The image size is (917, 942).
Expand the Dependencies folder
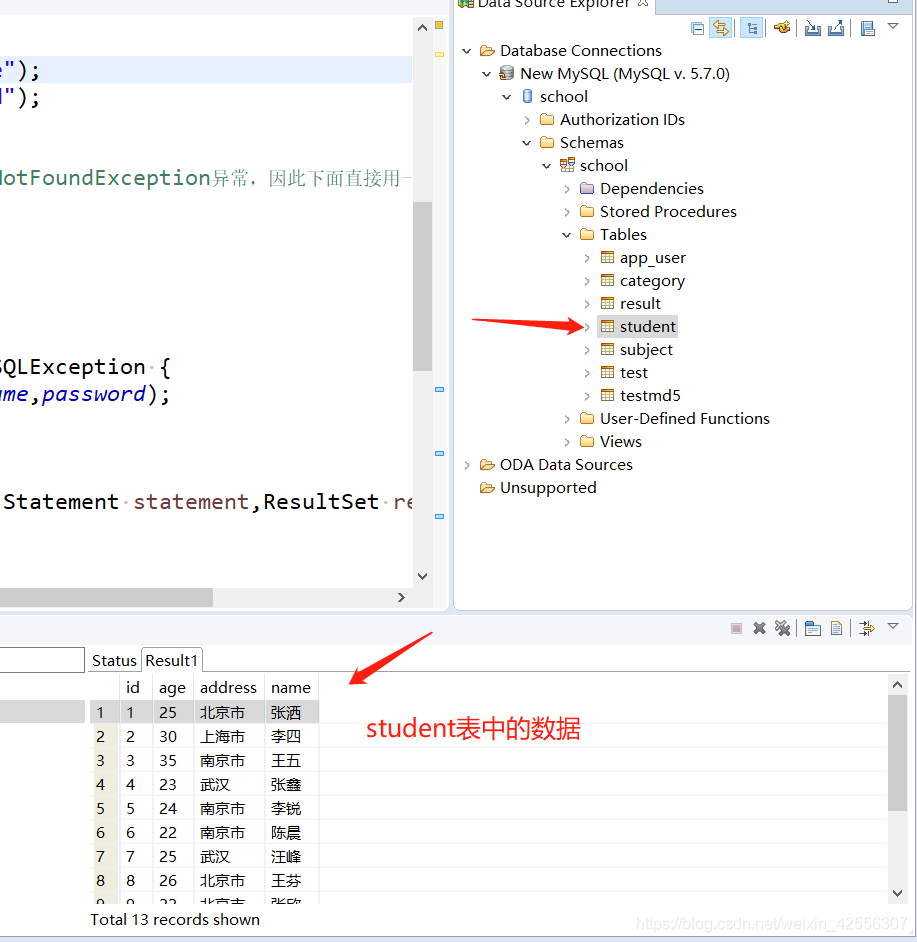tap(567, 189)
